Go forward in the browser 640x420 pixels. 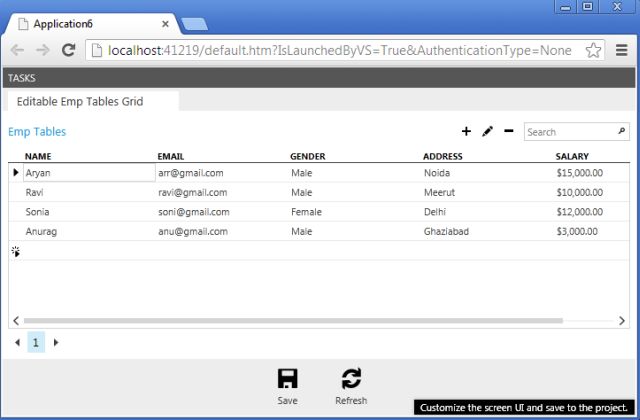click(42, 50)
